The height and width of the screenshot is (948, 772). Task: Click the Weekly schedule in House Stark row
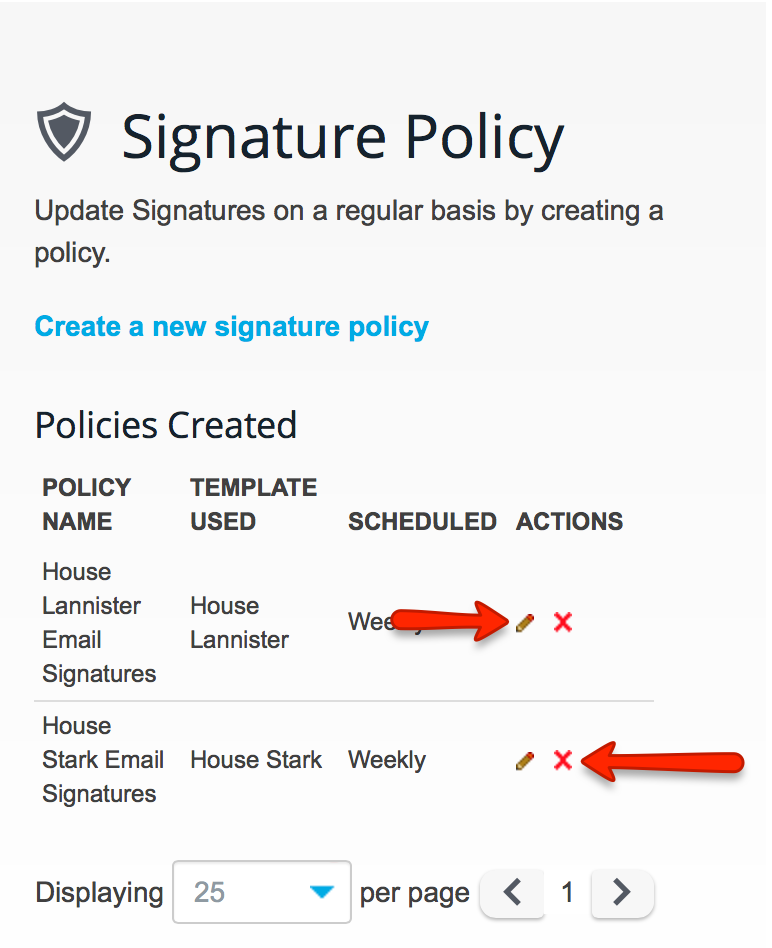tap(387, 760)
